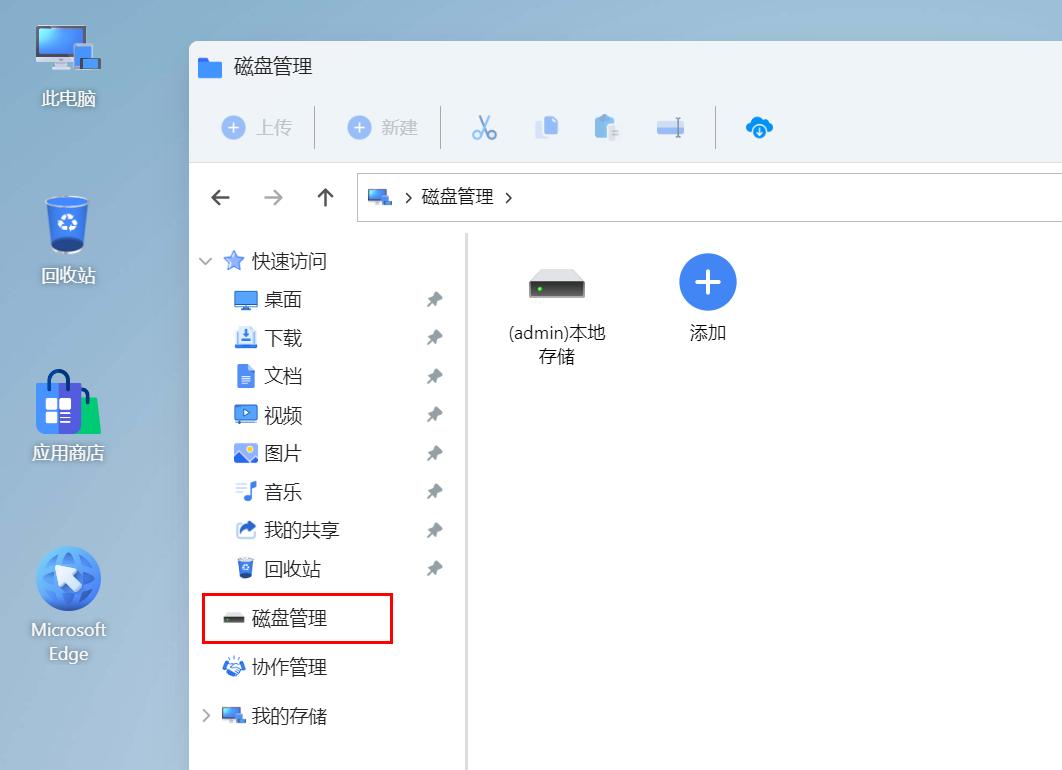Select the Rename tool icon
This screenshot has height=770, width=1062.
click(670, 127)
